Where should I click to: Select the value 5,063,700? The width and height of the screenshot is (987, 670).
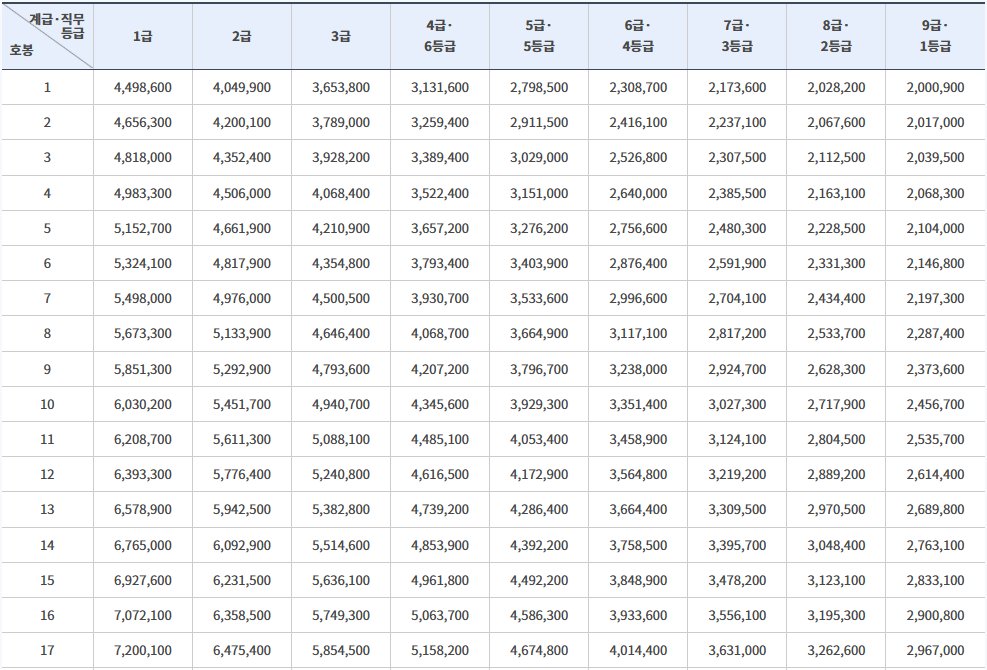(x=440, y=616)
